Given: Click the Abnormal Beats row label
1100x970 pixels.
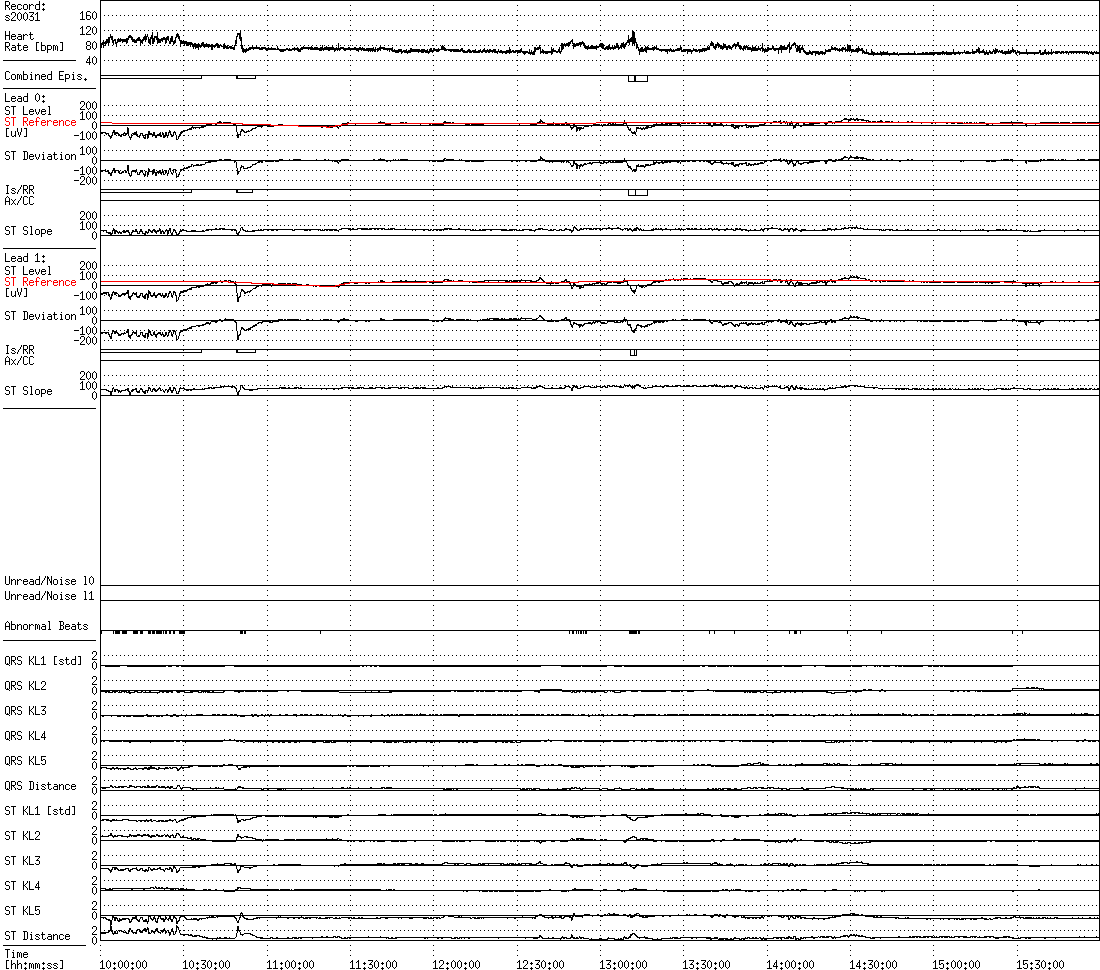Looking at the screenshot, I should [46, 626].
